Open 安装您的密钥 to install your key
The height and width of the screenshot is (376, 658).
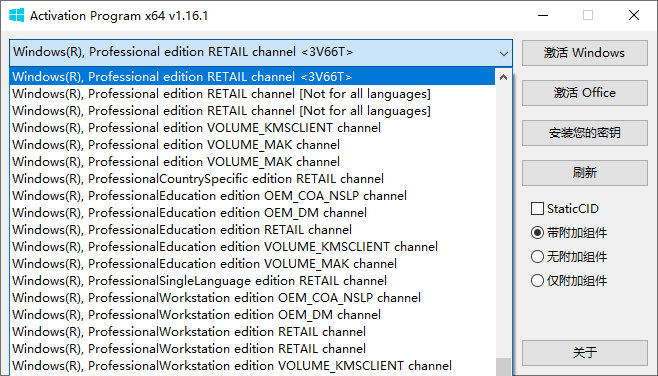(585, 133)
